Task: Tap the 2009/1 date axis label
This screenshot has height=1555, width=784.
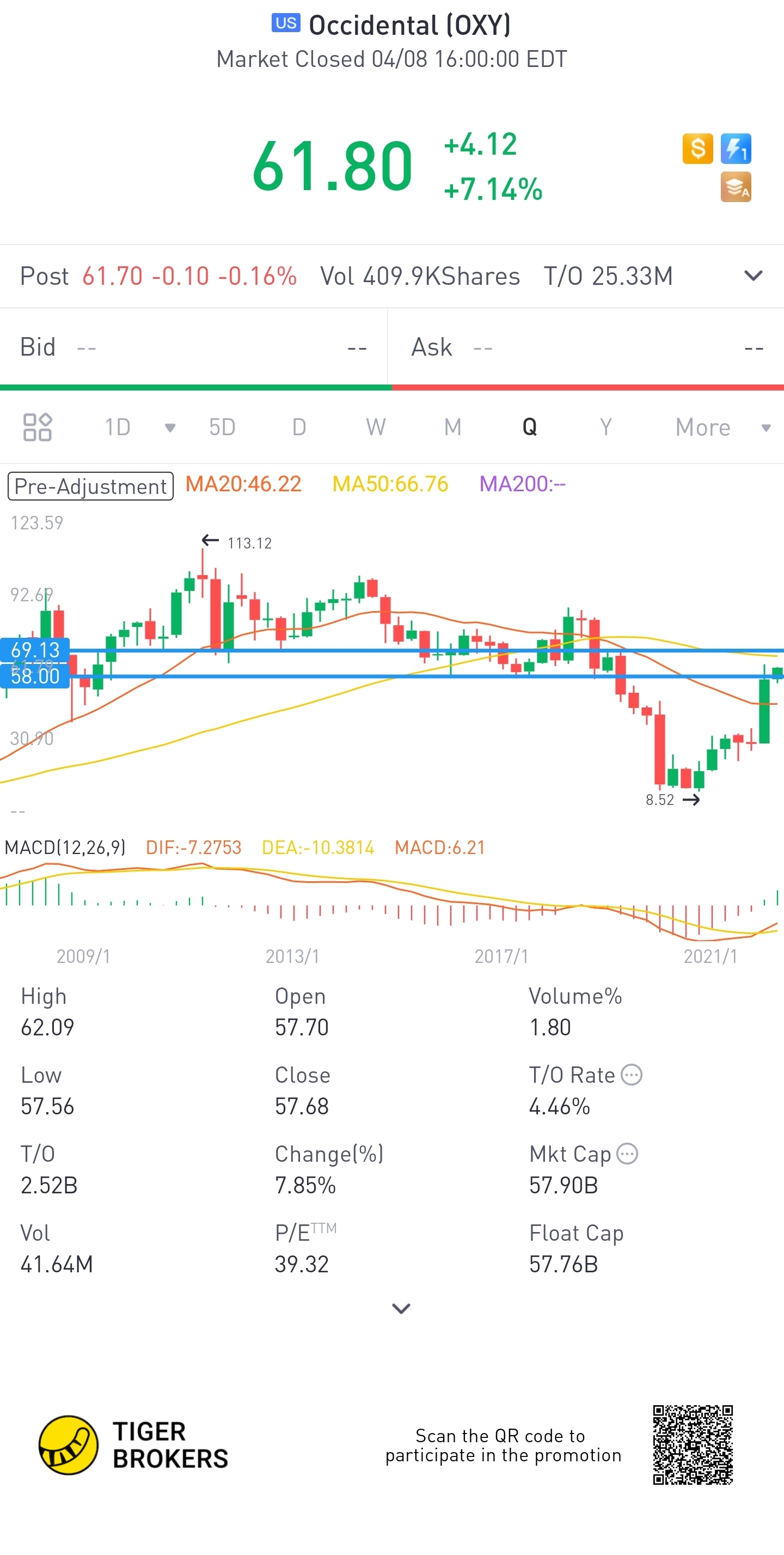Action: click(x=83, y=956)
